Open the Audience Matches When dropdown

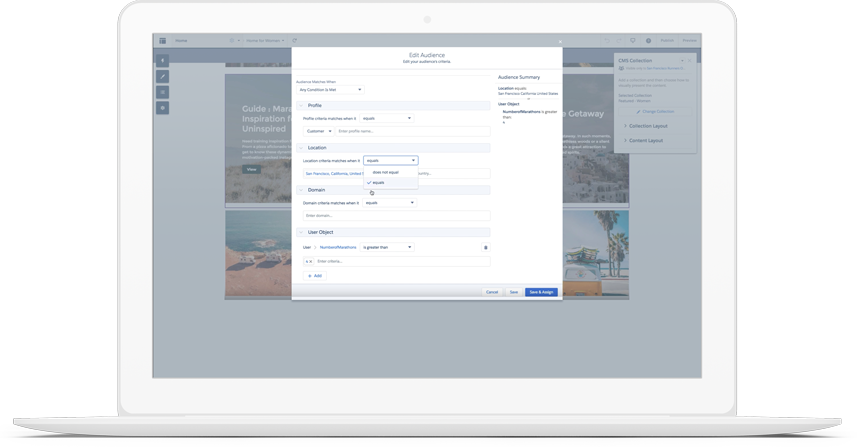point(330,90)
